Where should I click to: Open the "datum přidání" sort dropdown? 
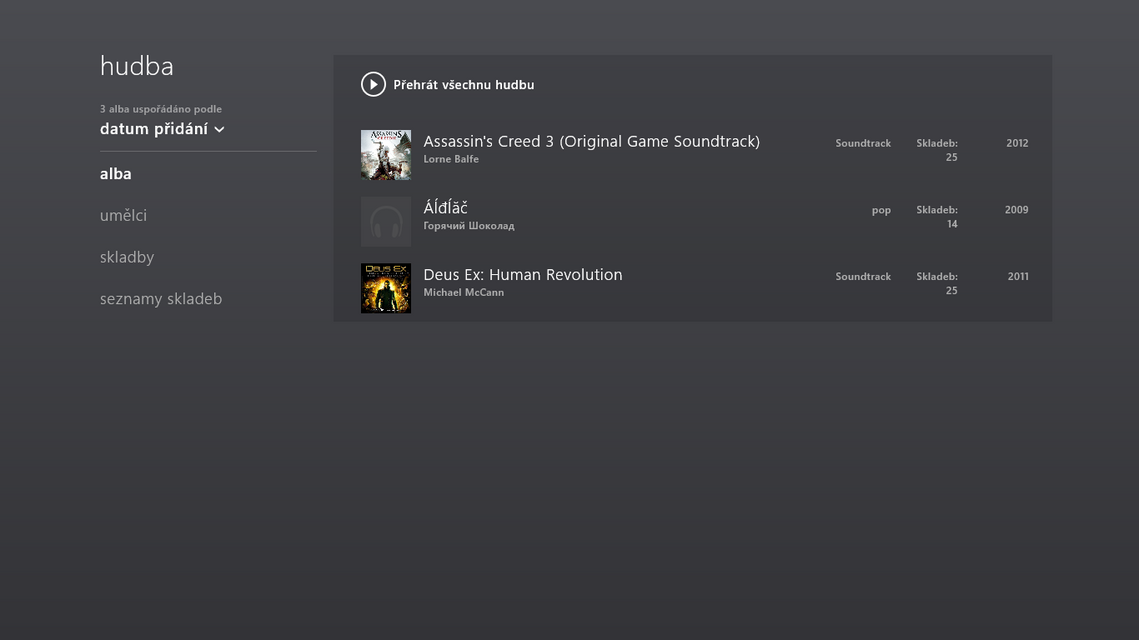(154, 129)
